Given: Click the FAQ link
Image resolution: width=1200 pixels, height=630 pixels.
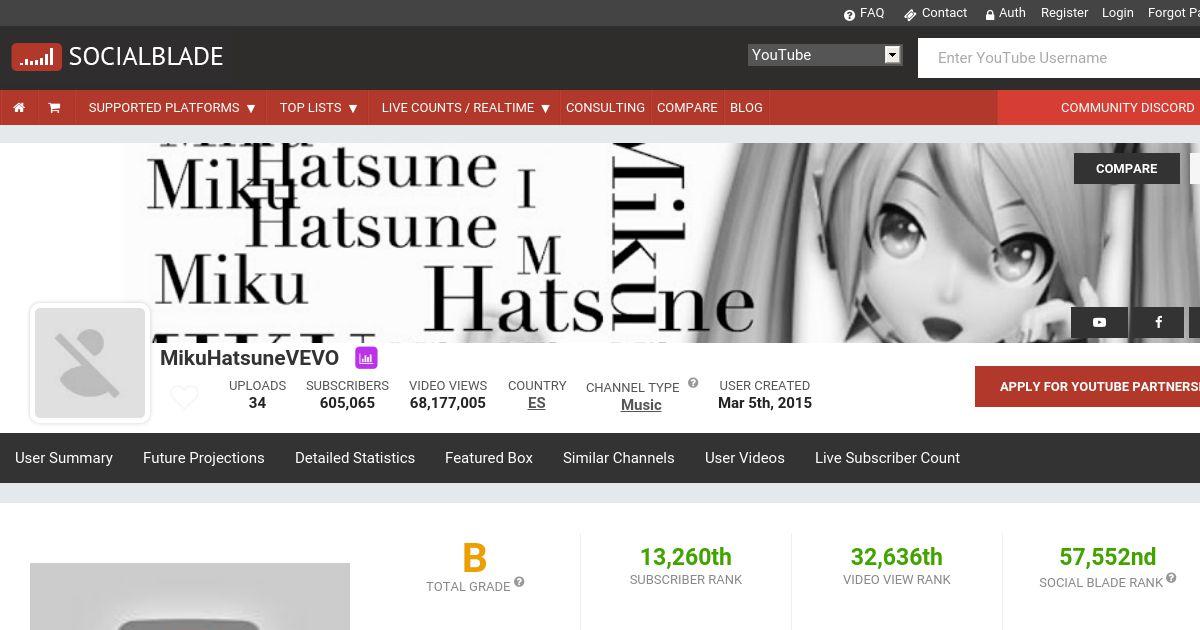Looking at the screenshot, I should [872, 13].
